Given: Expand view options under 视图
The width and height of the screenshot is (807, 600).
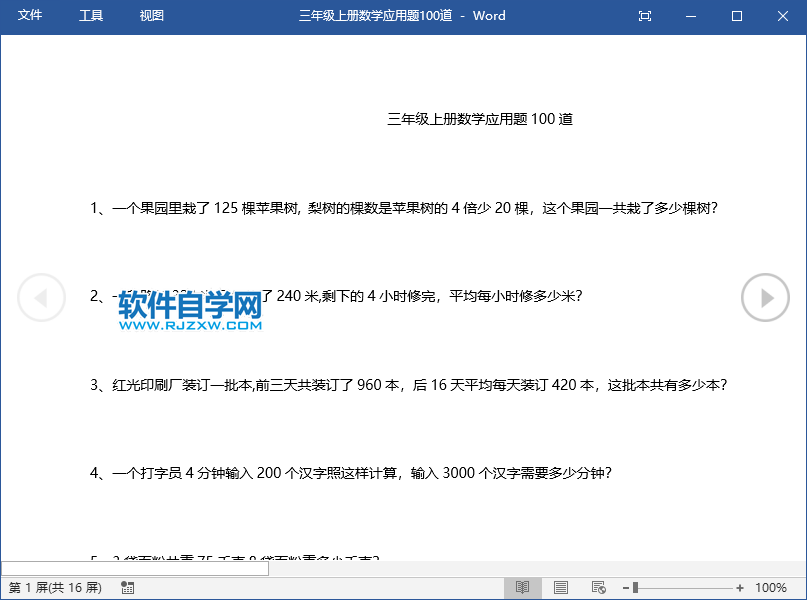Looking at the screenshot, I should pyautogui.click(x=151, y=16).
